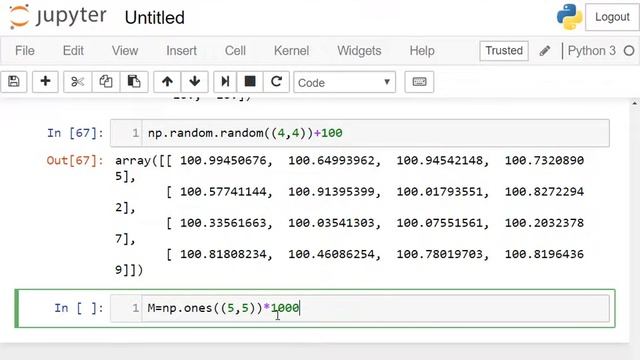
Task: Click output value 100.33561663
Action: click(x=223, y=223)
